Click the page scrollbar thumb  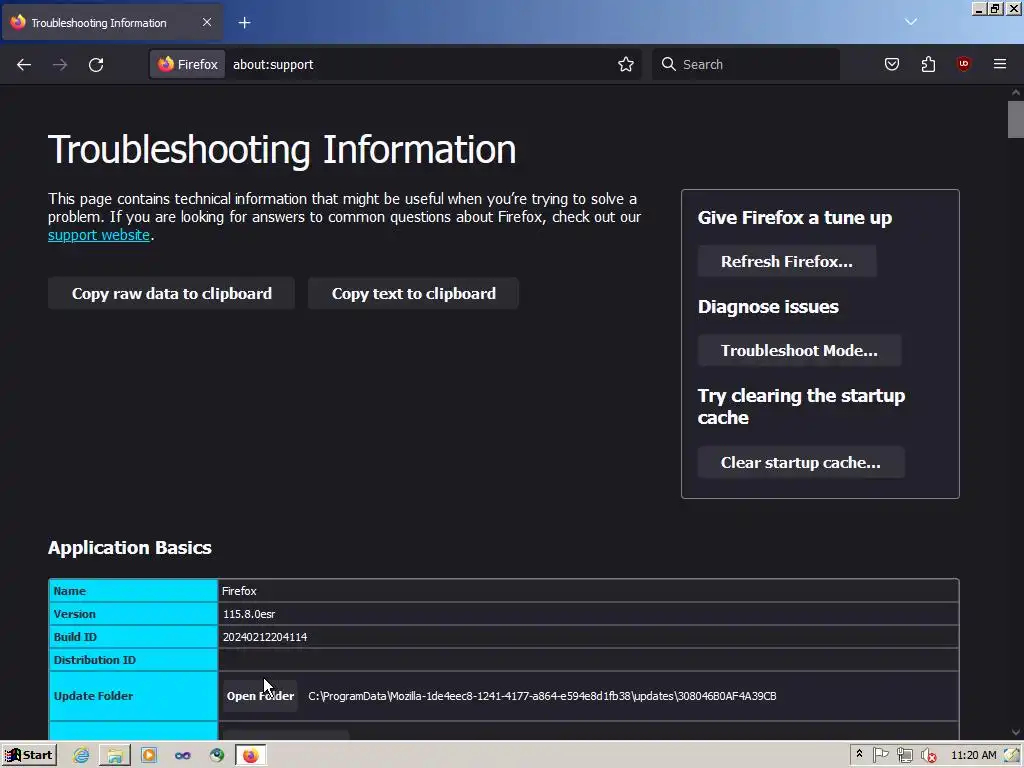pos(1016,120)
